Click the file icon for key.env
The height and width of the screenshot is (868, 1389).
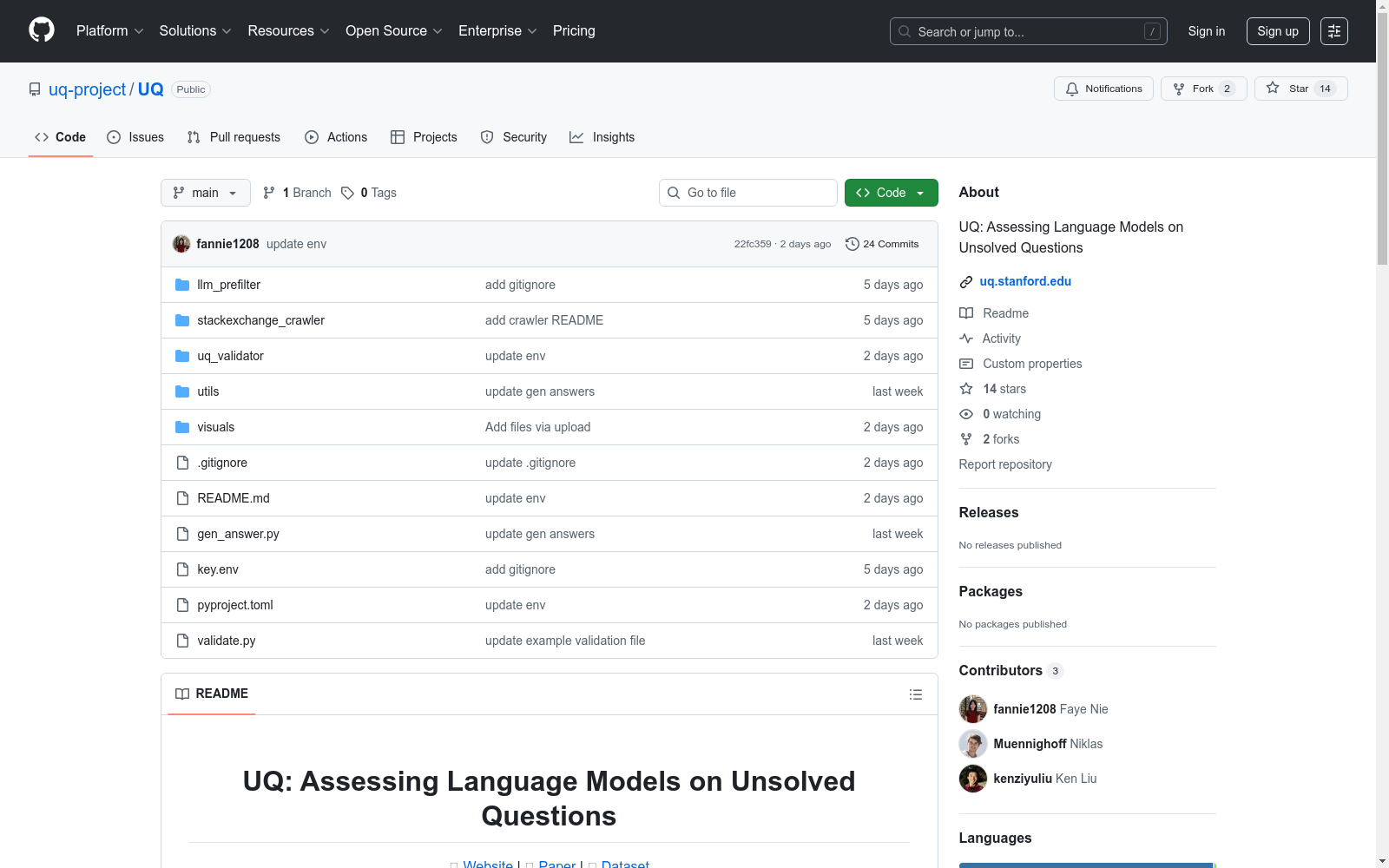point(182,569)
